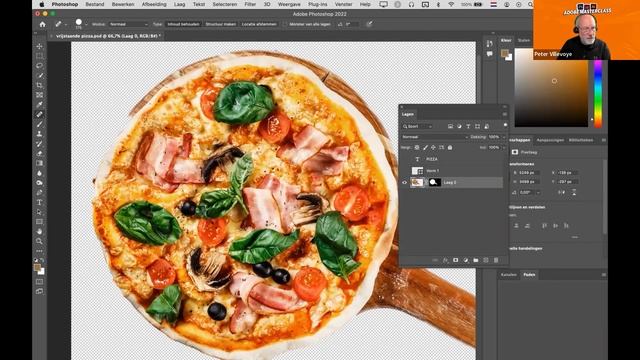Toggle lock image pixels brush icon
The height and width of the screenshot is (360, 640).
(425, 147)
